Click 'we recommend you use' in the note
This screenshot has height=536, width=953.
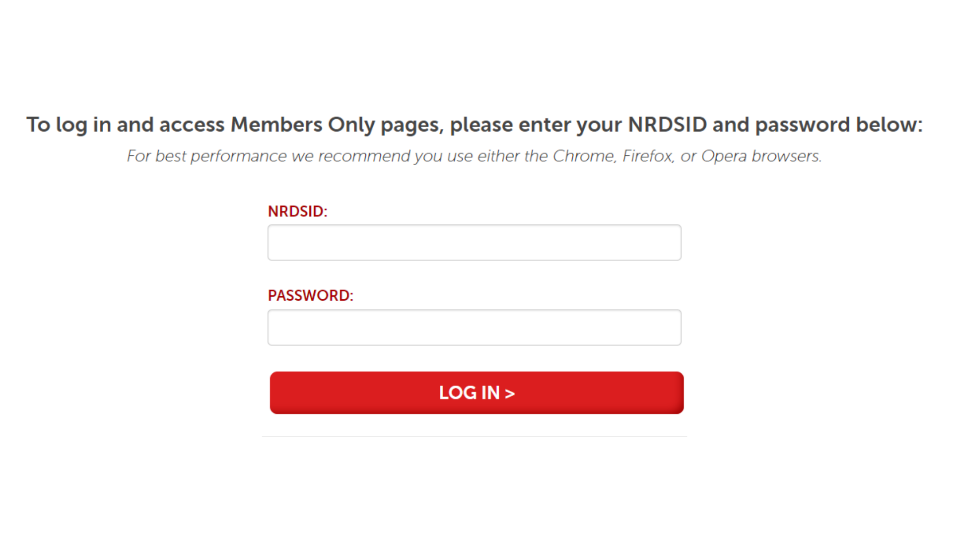click(350, 157)
